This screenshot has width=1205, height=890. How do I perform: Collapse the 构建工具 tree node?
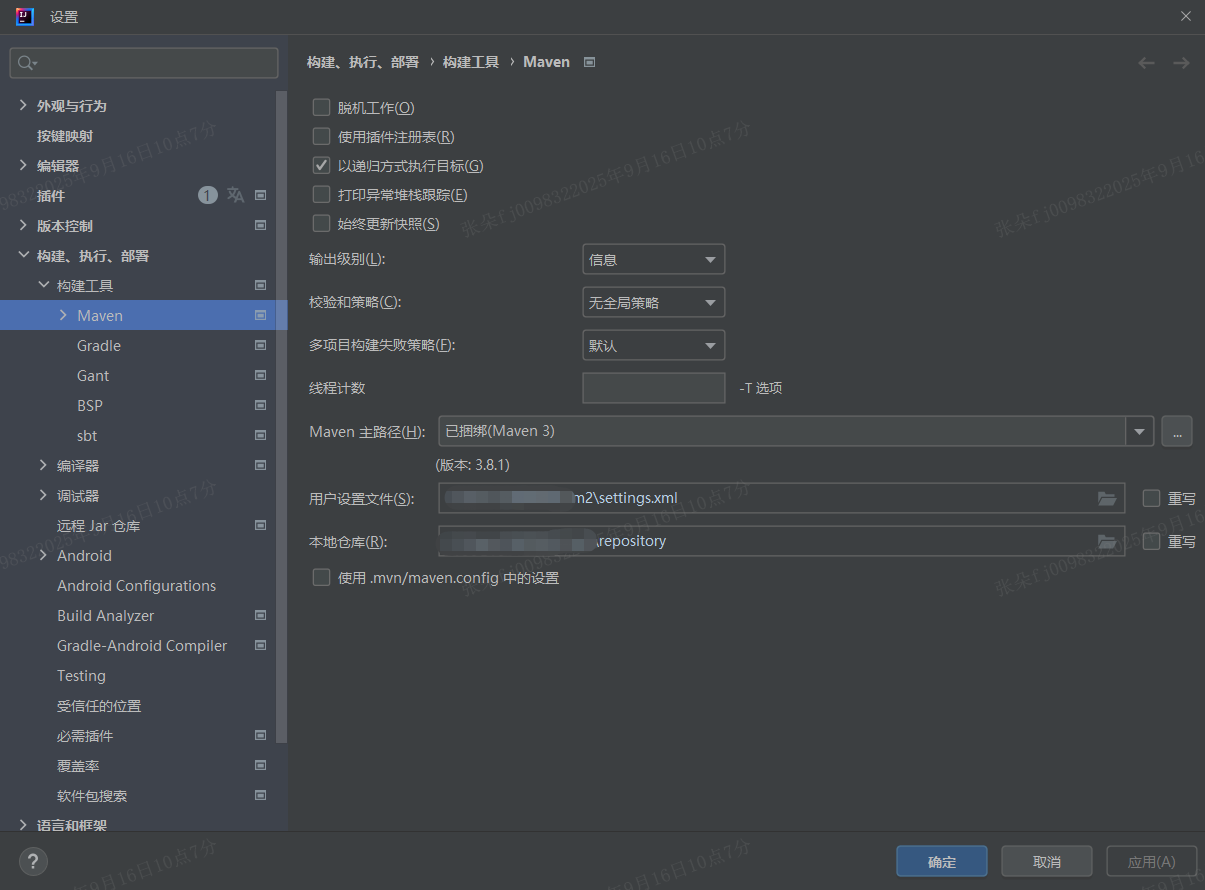[43, 285]
